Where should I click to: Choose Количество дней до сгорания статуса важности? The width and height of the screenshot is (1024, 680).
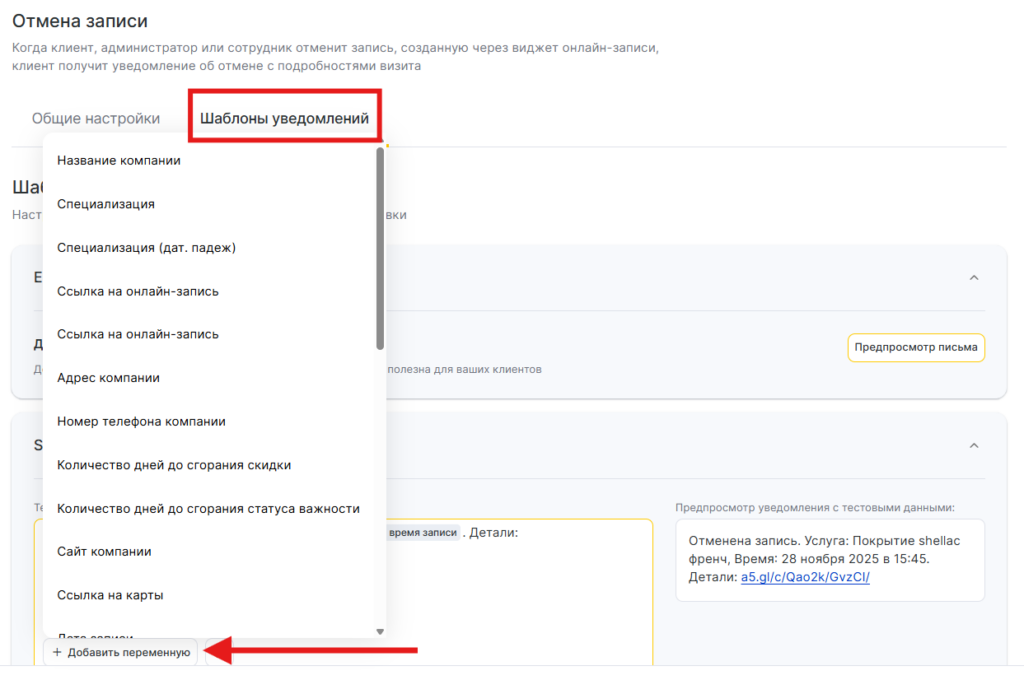coord(208,508)
